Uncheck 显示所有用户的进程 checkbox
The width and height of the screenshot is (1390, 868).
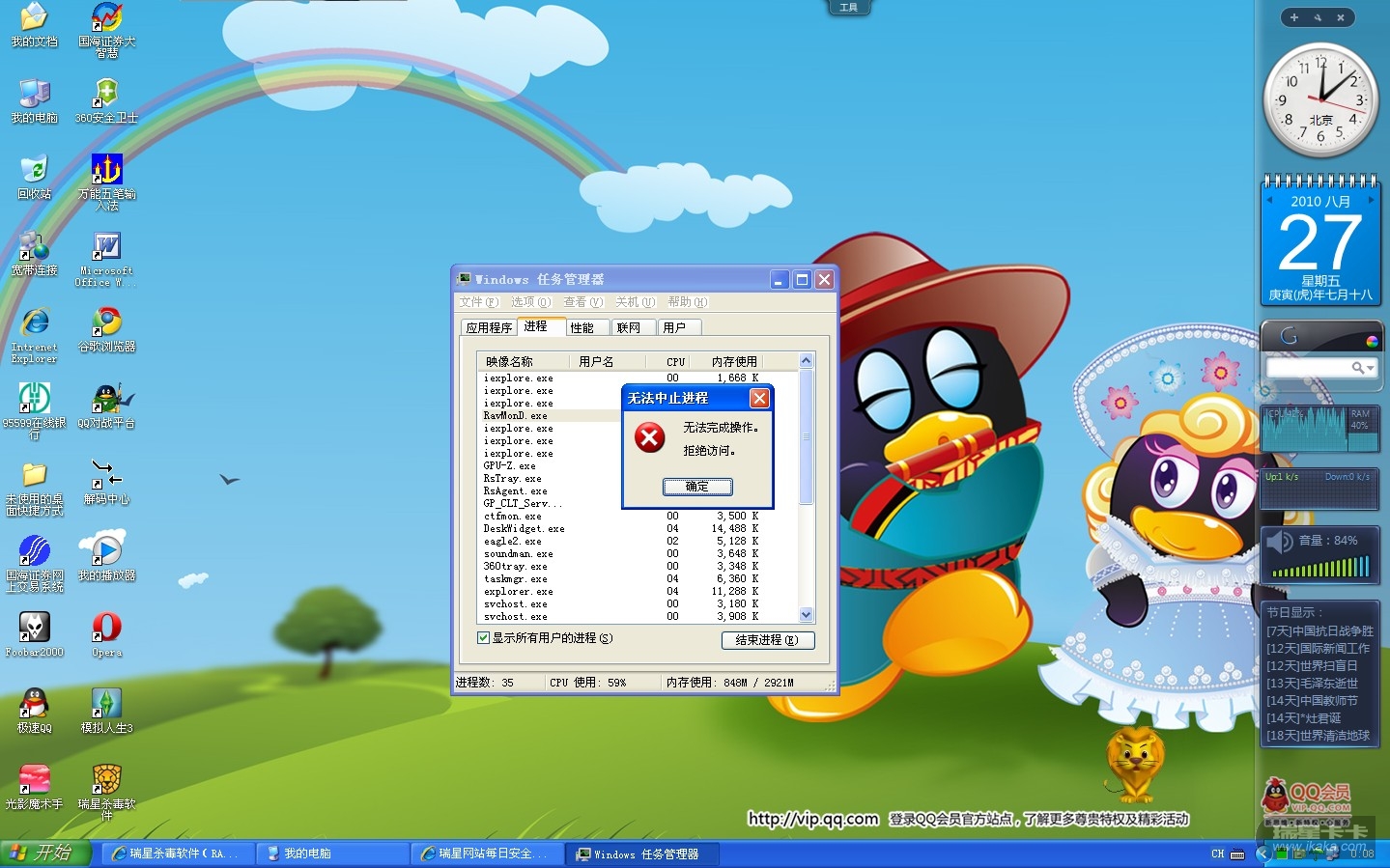click(x=483, y=638)
